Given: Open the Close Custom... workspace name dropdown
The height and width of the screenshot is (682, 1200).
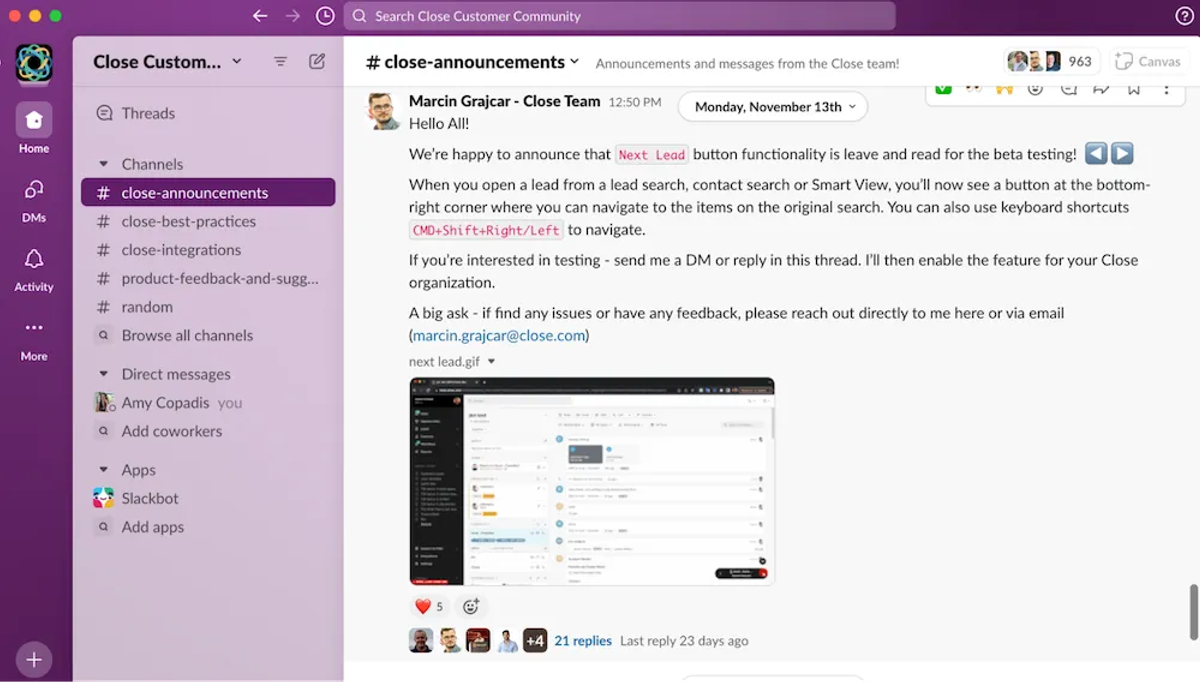Looking at the screenshot, I should (x=167, y=61).
